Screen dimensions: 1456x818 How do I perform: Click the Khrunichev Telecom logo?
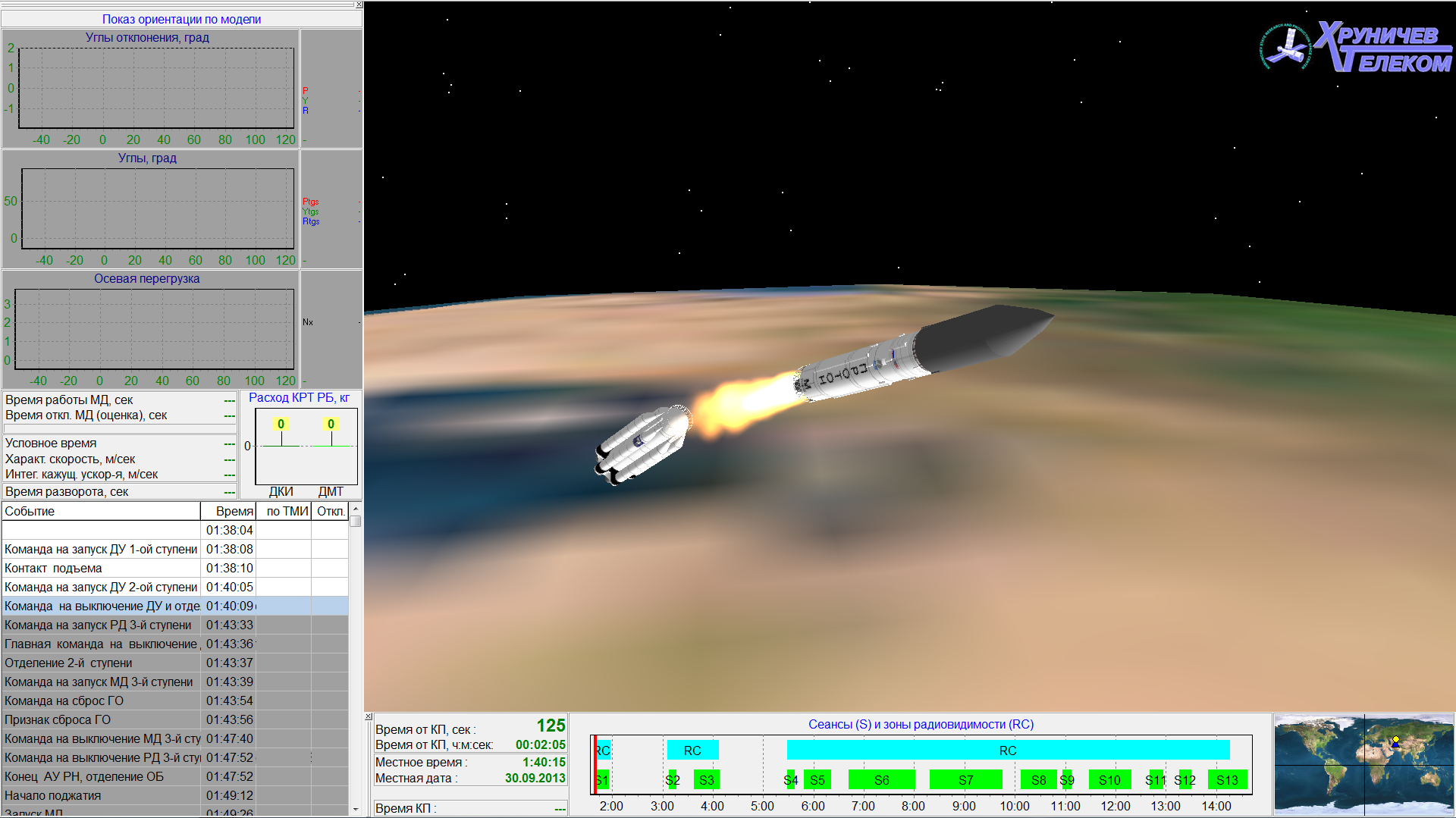point(1357,47)
